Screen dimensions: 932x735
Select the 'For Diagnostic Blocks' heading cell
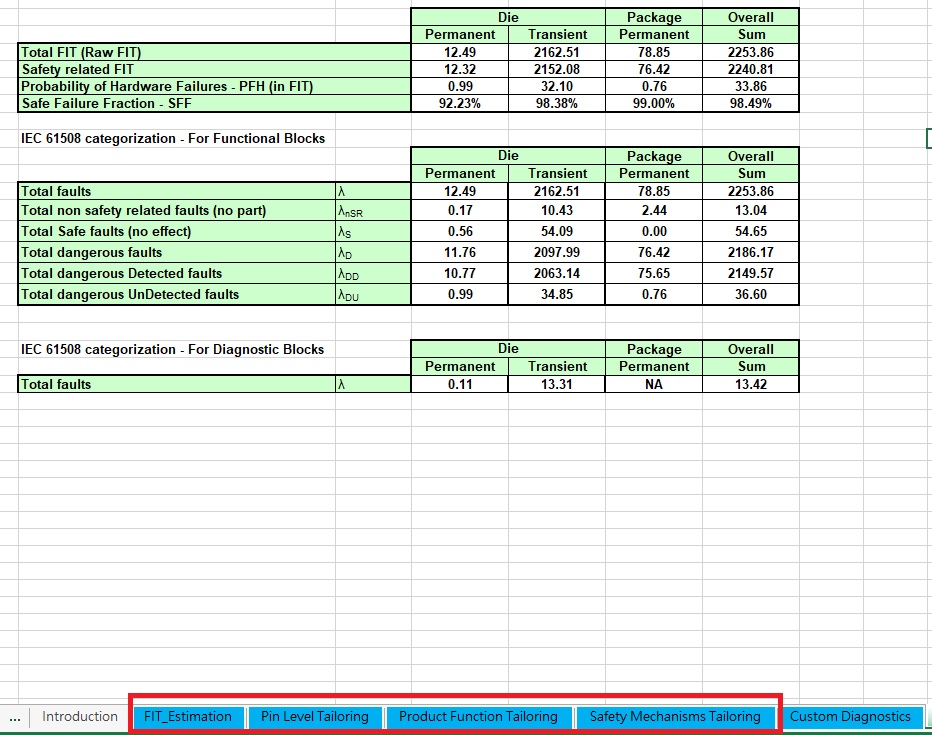tap(173, 349)
